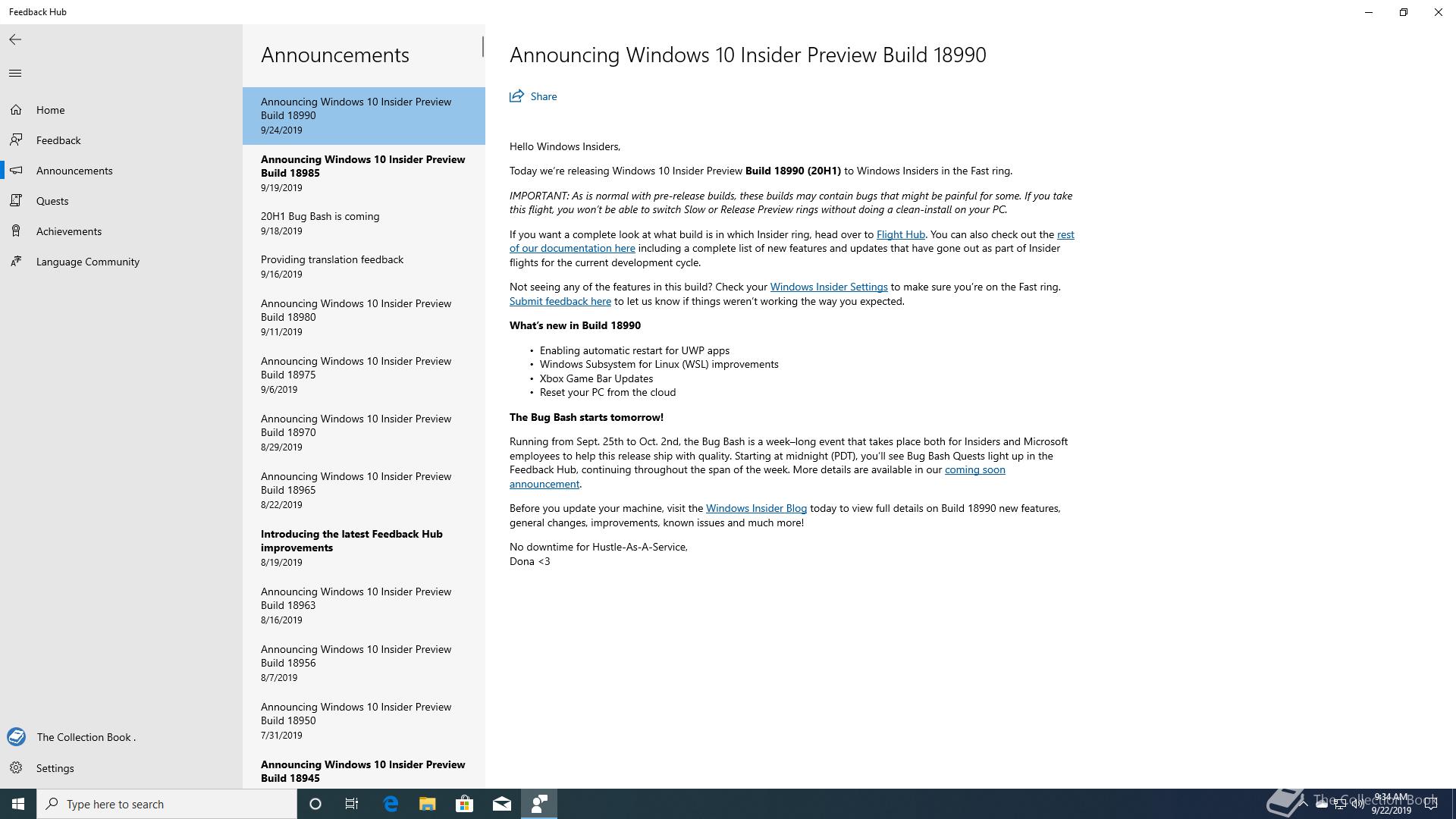Open Build 18950 announcement
The height and width of the screenshot is (819, 1456).
[364, 720]
